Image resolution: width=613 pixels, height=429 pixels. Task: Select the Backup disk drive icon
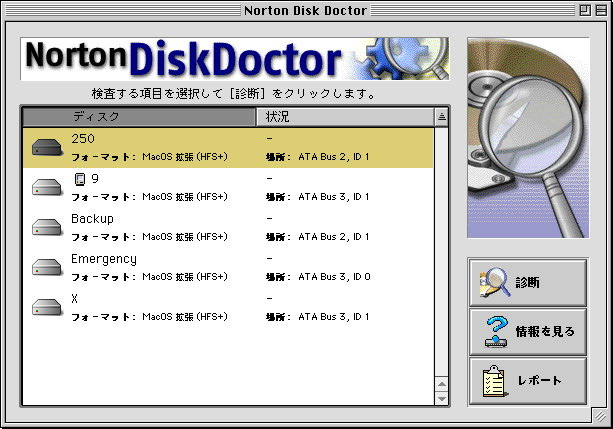[47, 227]
